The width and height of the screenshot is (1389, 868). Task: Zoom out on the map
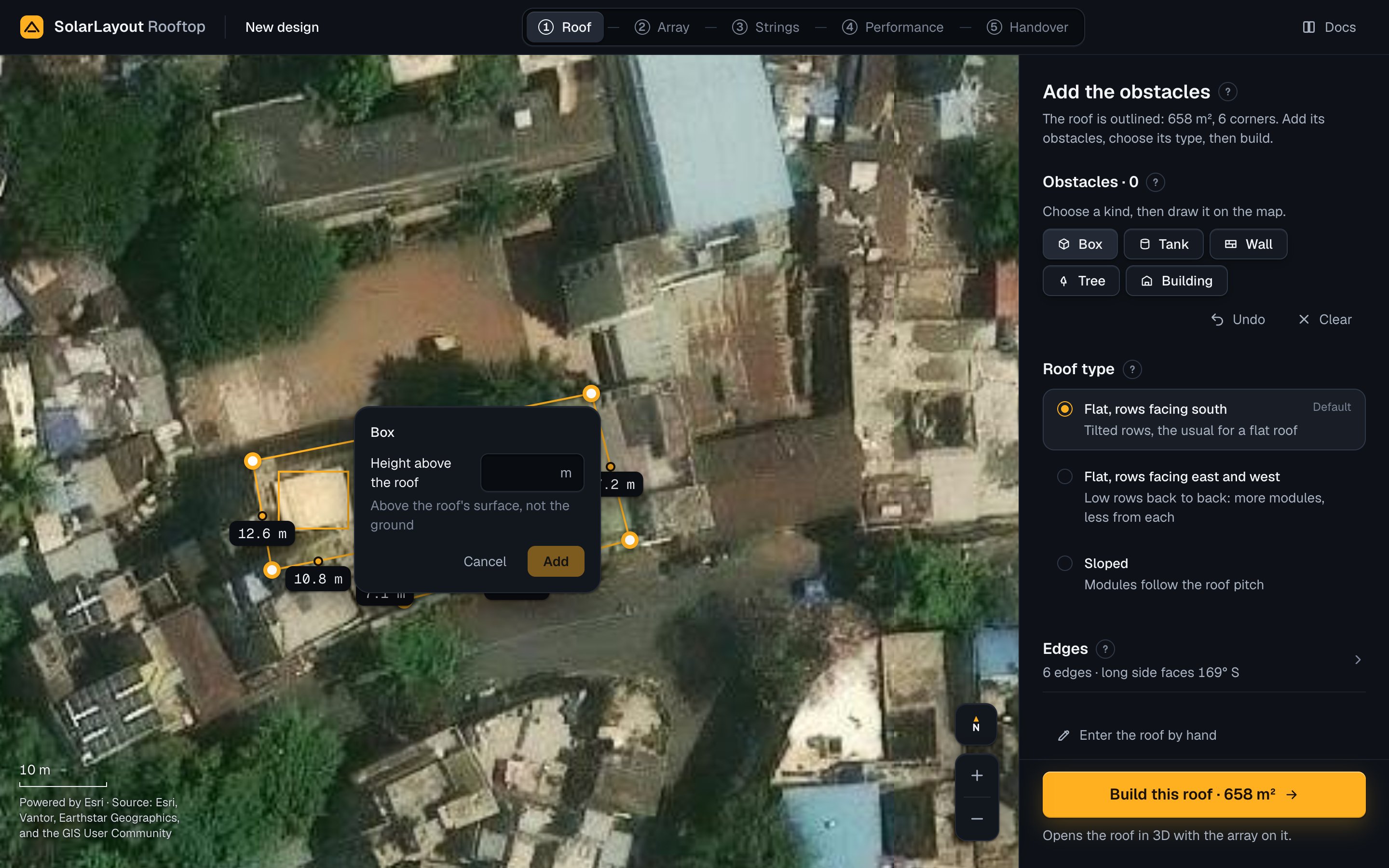click(x=976, y=819)
